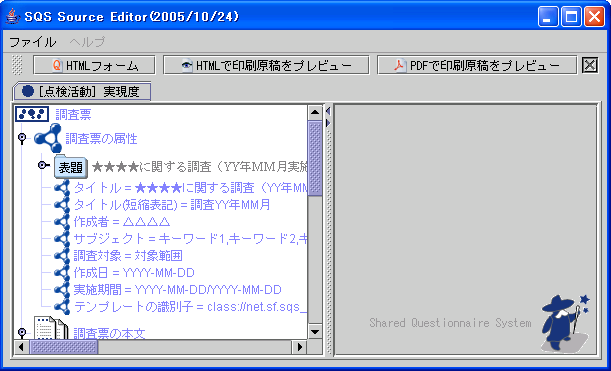611x371 pixels.
Task: Select 調査票の属性 tree label
Action: coord(101,139)
